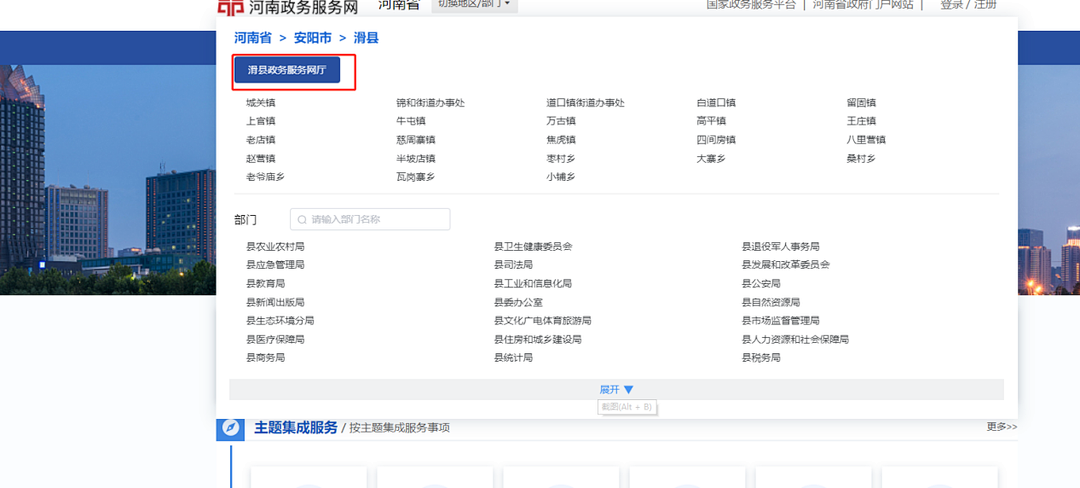1080x488 pixels.
Task: Choose the 城关镇 township
Action: (261, 103)
